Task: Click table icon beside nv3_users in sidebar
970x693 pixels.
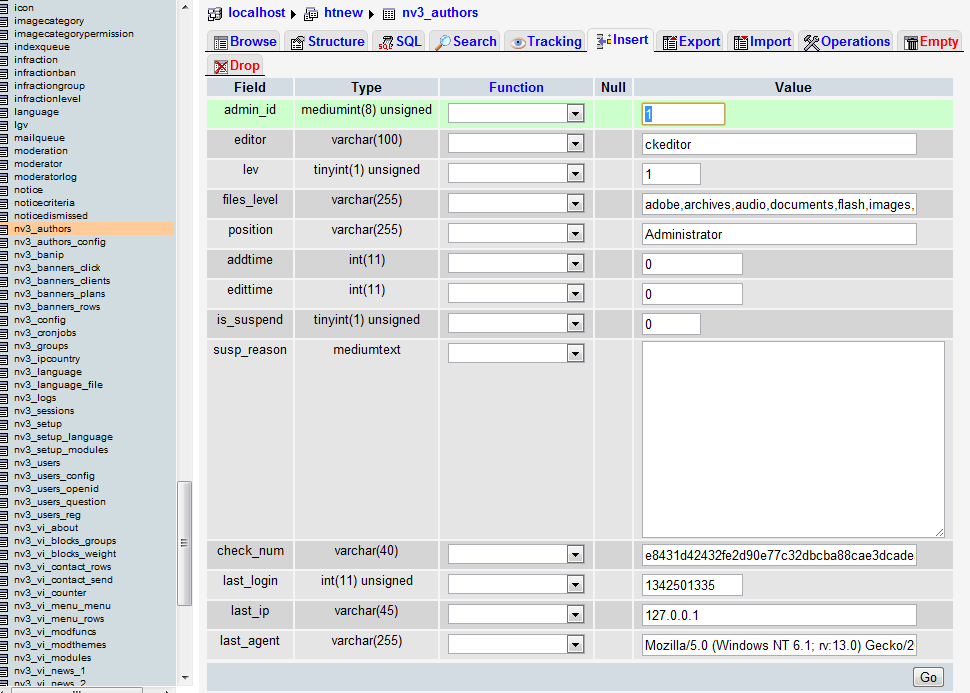Action: click(x=4, y=463)
